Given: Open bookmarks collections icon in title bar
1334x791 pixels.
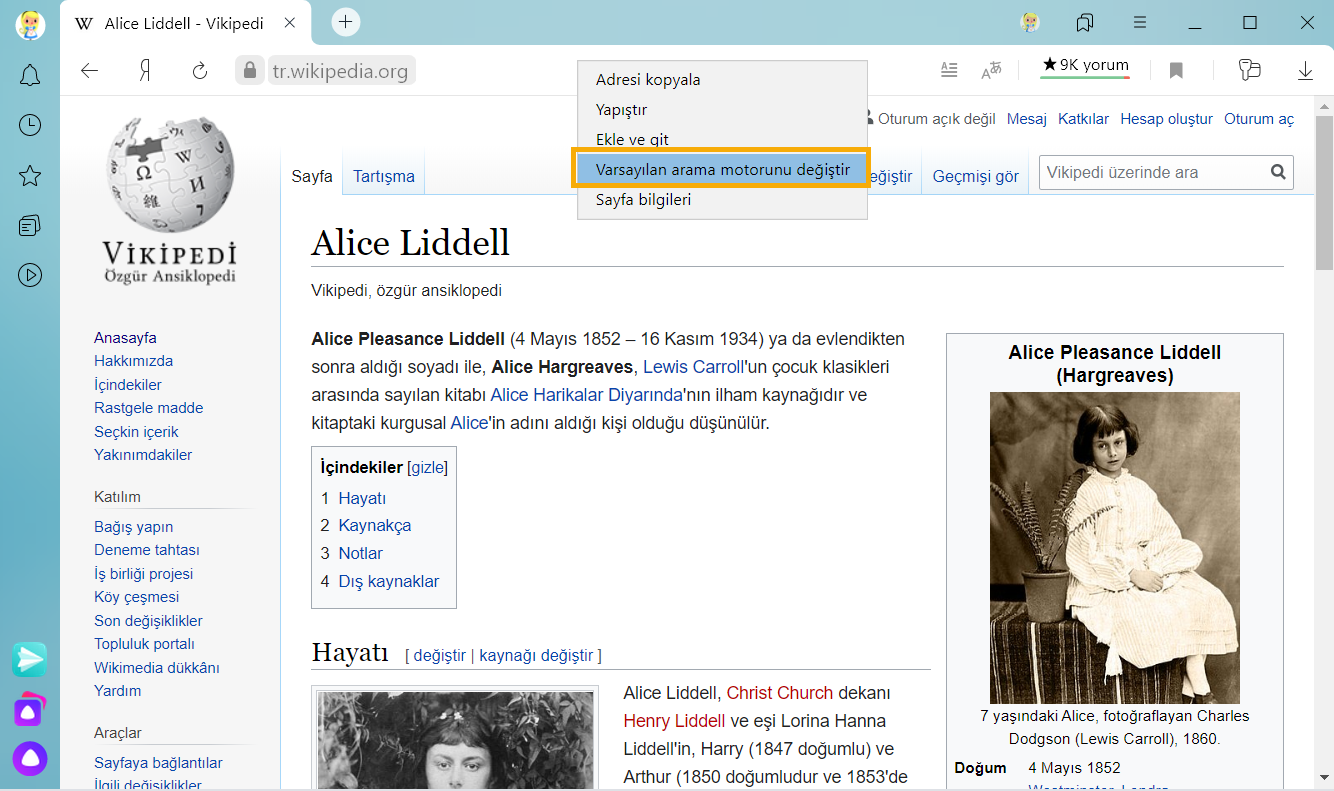Looking at the screenshot, I should coord(1085,22).
